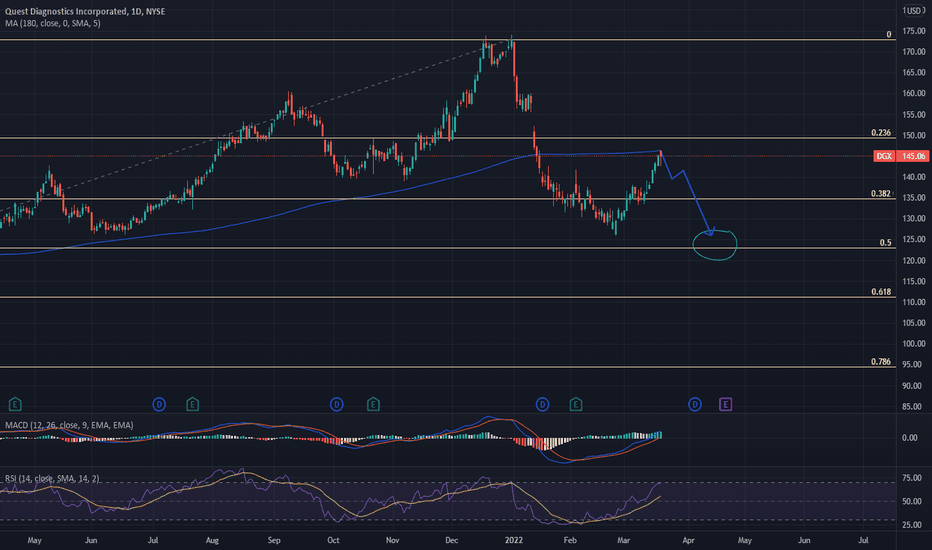932x550 pixels.
Task: Select the Fibonacci 0.618 level label
Action: click(x=881, y=292)
